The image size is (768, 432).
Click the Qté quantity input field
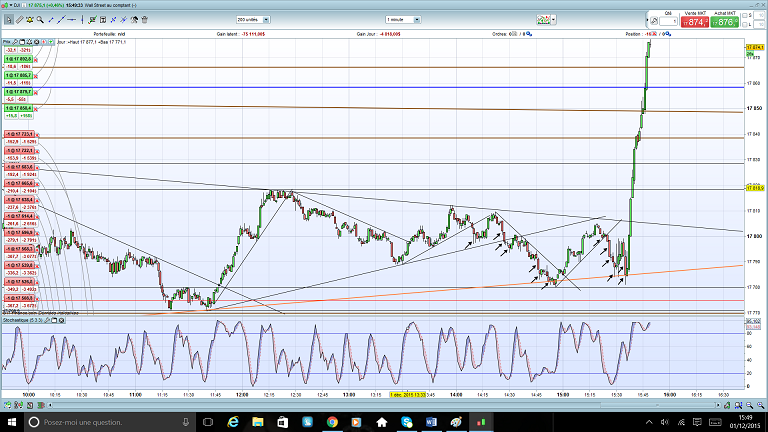tap(669, 21)
